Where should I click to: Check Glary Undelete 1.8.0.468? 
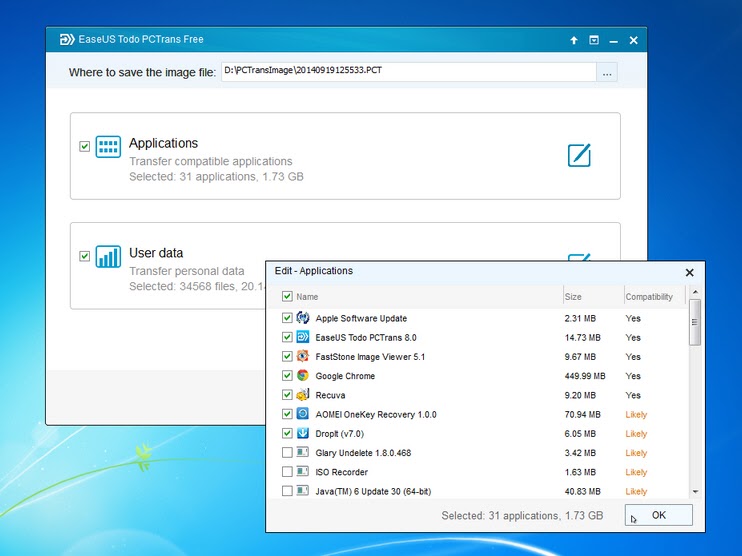[x=287, y=452]
